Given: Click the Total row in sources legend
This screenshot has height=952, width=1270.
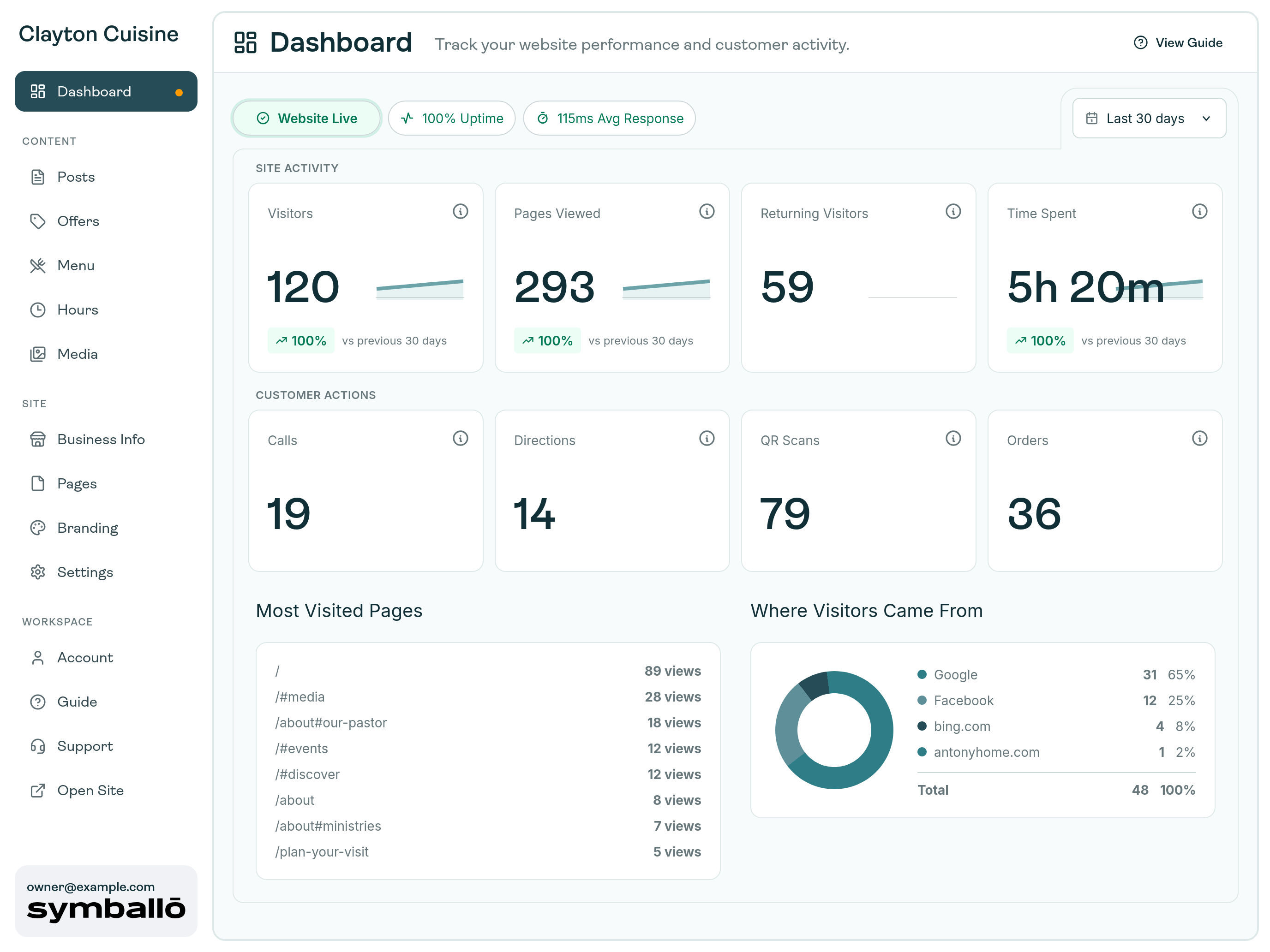Looking at the screenshot, I should pyautogui.click(x=1056, y=790).
